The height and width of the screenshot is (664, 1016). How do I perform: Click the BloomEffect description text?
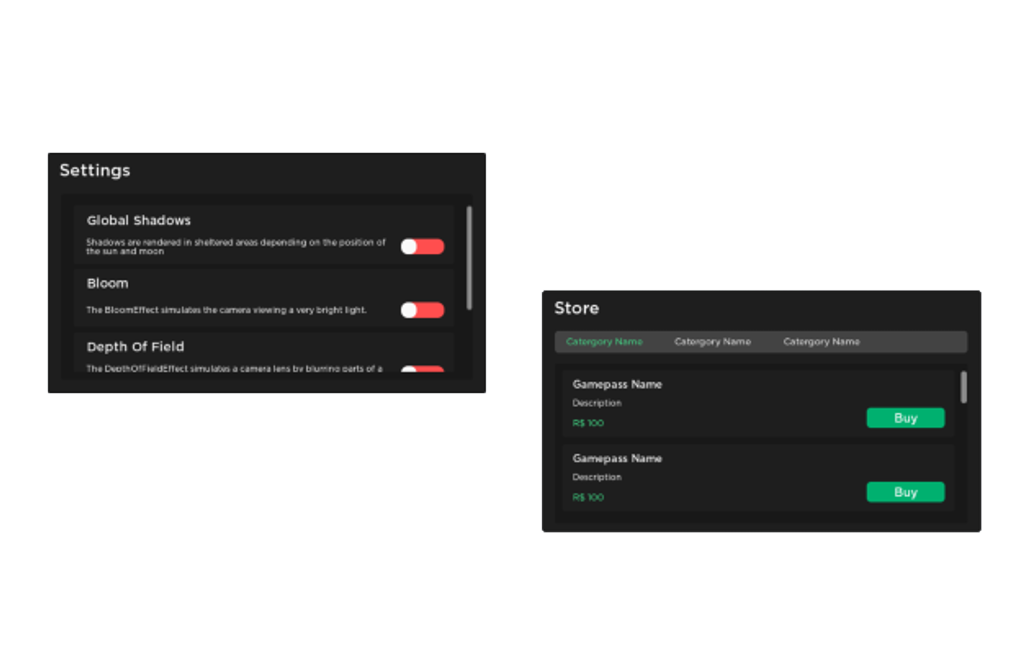pyautogui.click(x=226, y=310)
